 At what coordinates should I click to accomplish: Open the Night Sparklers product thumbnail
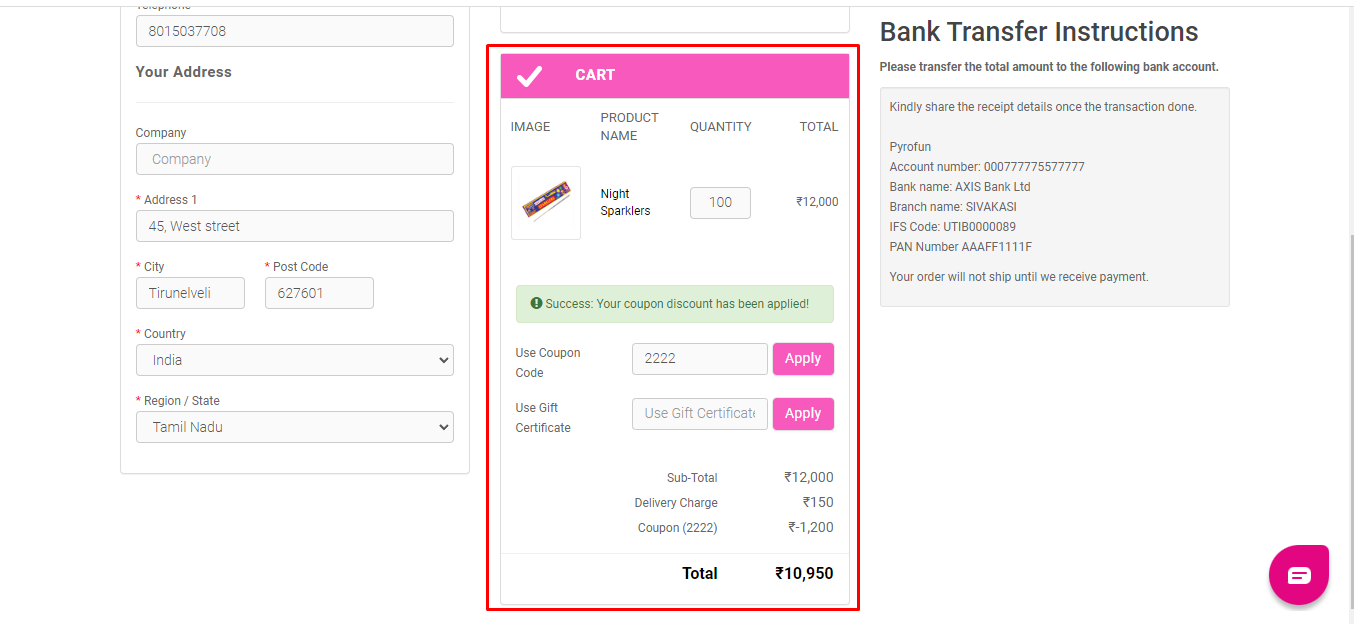coord(546,203)
